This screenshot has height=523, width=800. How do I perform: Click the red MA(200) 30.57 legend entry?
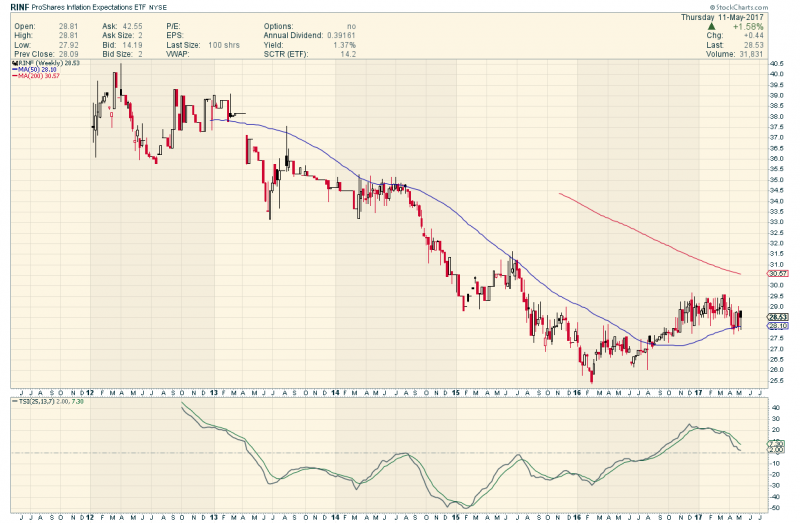click(x=36, y=76)
